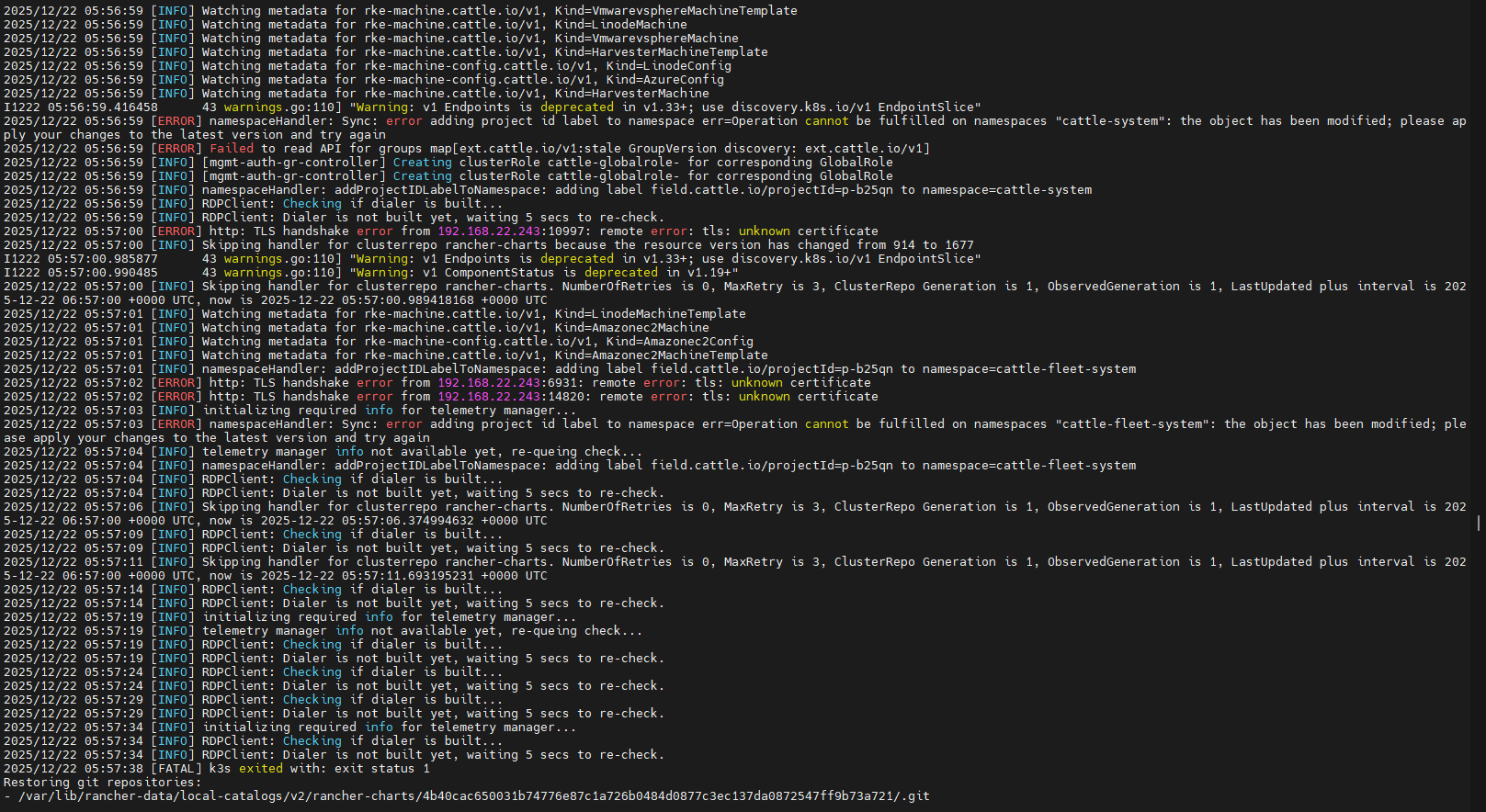Click Kind=VmwarevsphereMachineTemplate on the first line
1486x812 pixels.
(x=675, y=11)
